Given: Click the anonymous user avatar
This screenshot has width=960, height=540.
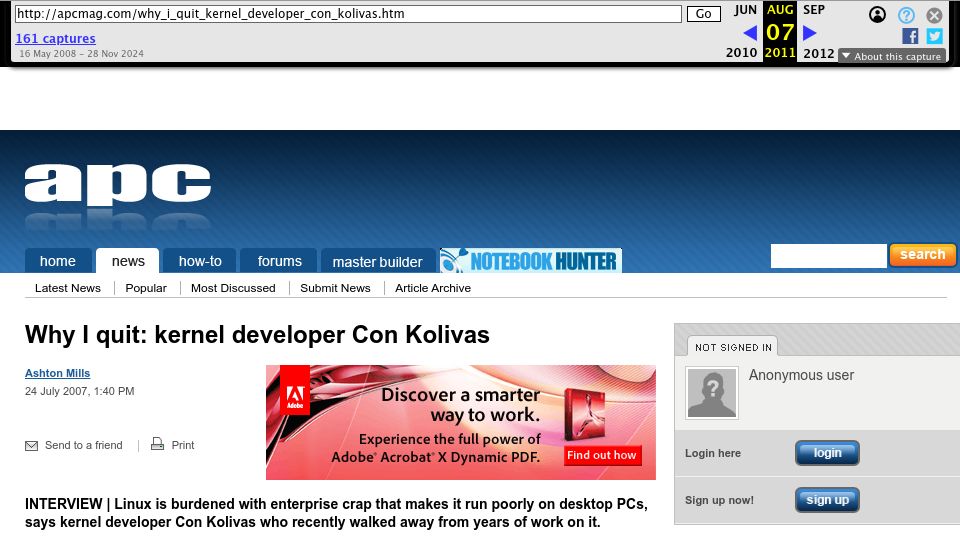Looking at the screenshot, I should tap(711, 393).
